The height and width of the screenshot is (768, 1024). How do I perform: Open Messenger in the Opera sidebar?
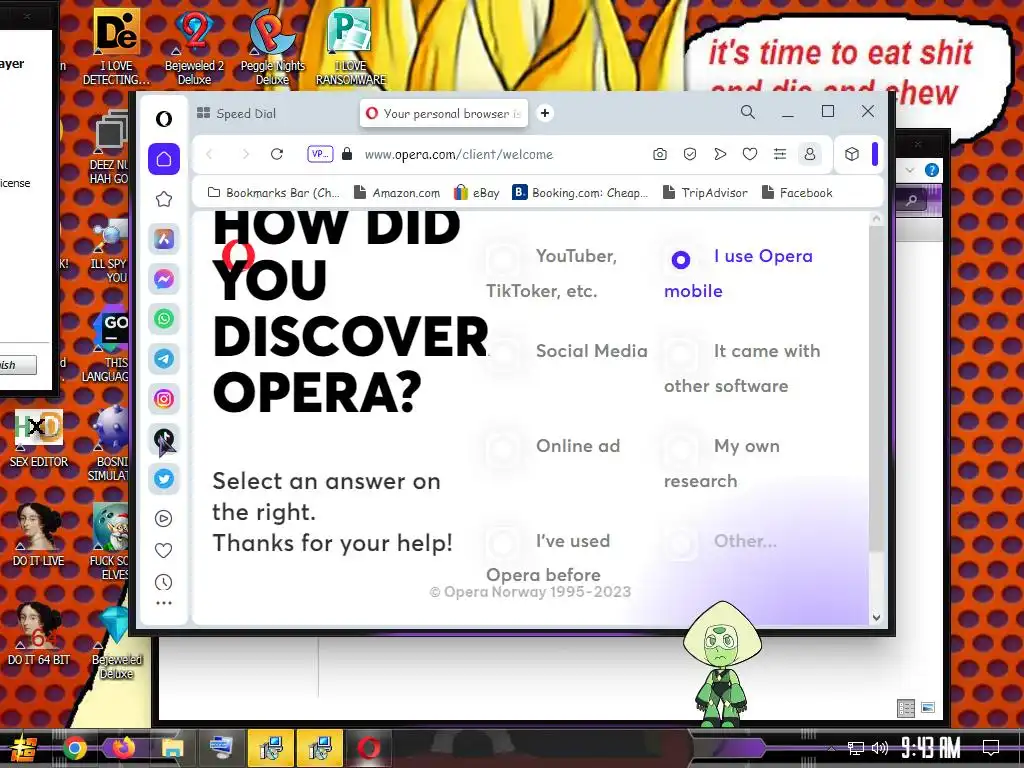coord(164,279)
